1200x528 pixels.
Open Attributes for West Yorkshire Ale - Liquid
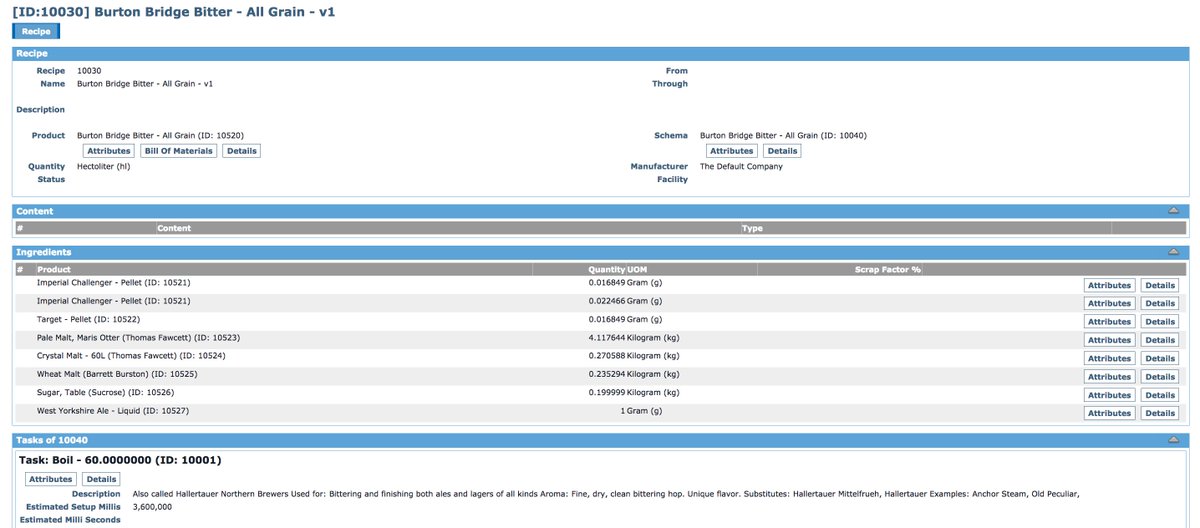point(1110,413)
